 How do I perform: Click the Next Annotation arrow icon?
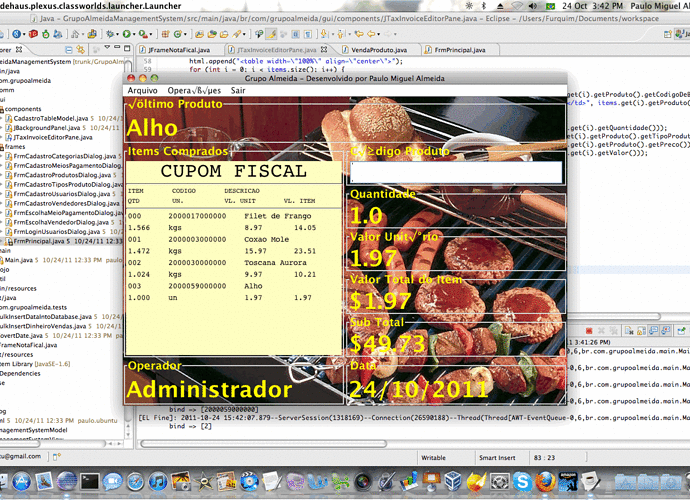324,34
